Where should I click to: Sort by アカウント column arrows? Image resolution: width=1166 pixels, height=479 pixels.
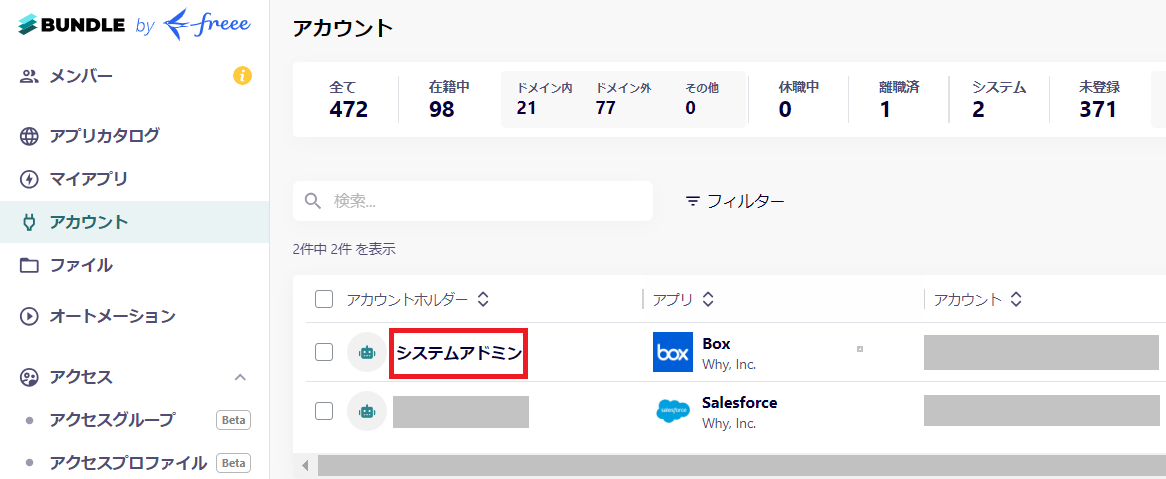pos(1016,299)
